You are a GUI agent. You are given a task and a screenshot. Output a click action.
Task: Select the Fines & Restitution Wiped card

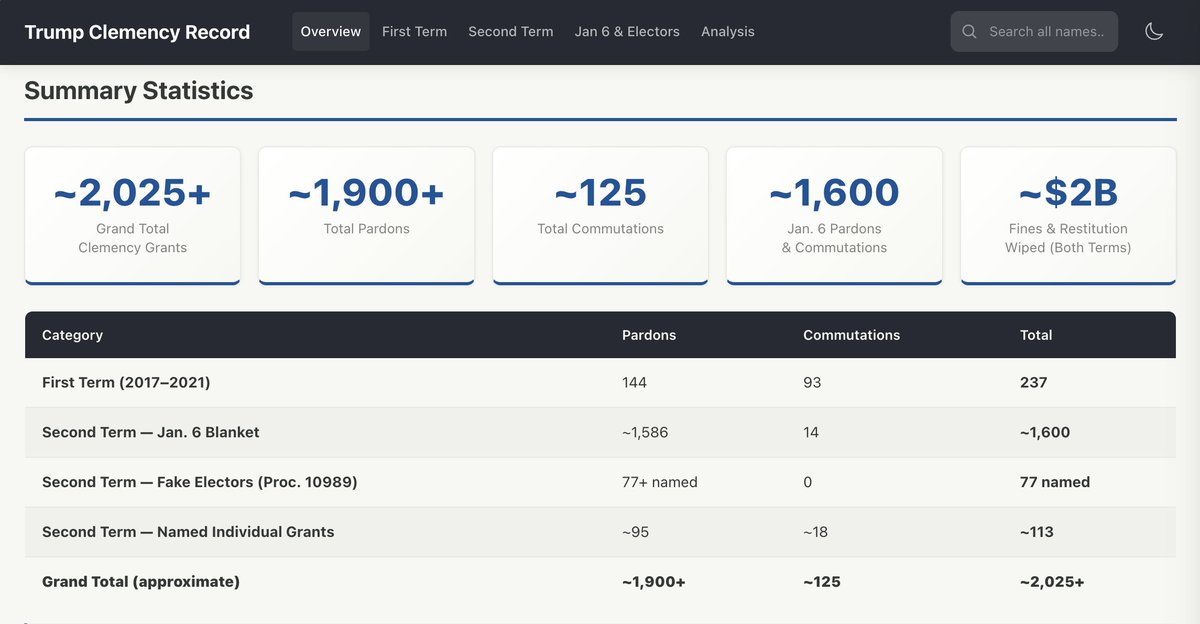1068,215
